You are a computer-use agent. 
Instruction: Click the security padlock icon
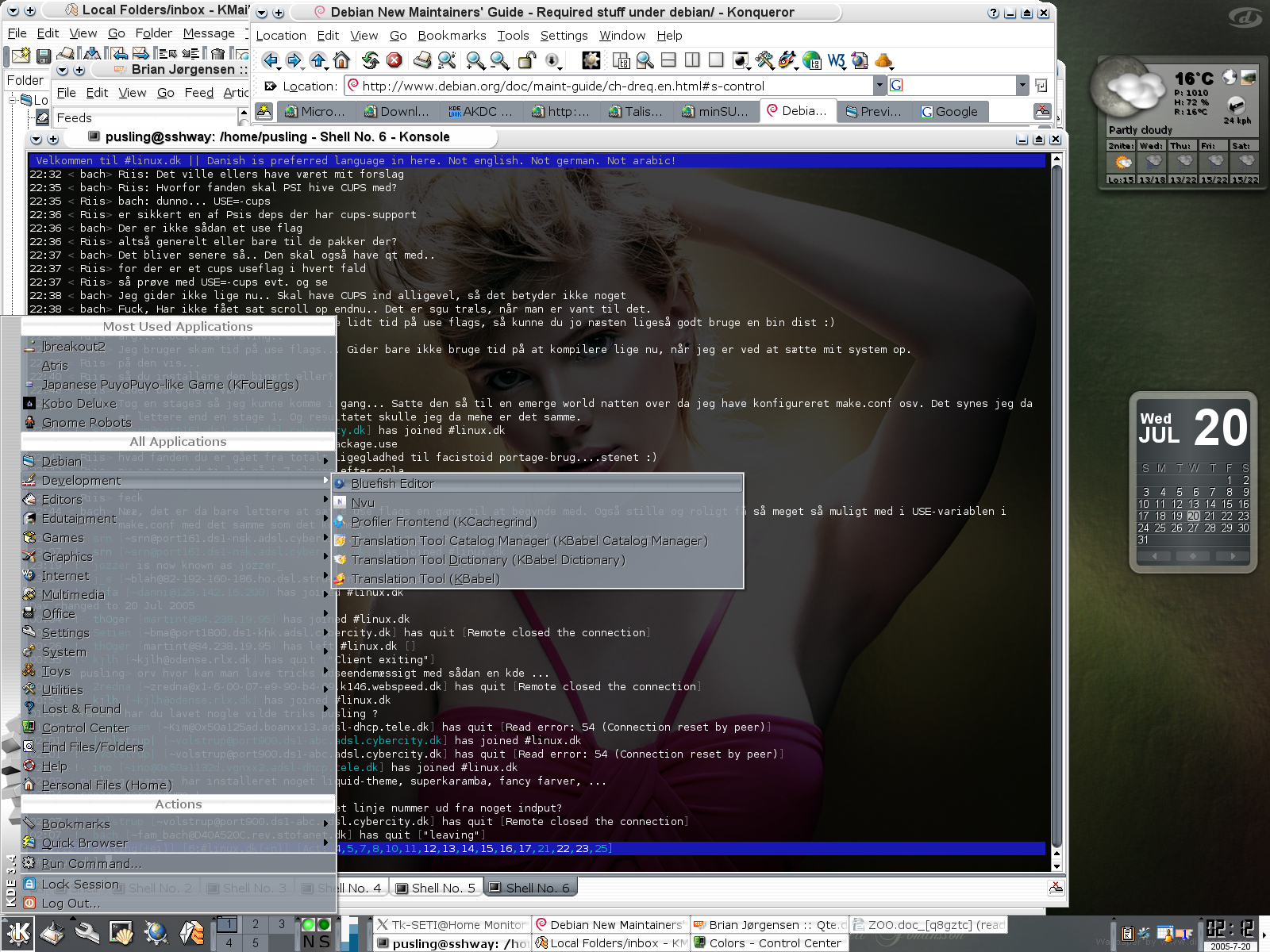pos(527,60)
